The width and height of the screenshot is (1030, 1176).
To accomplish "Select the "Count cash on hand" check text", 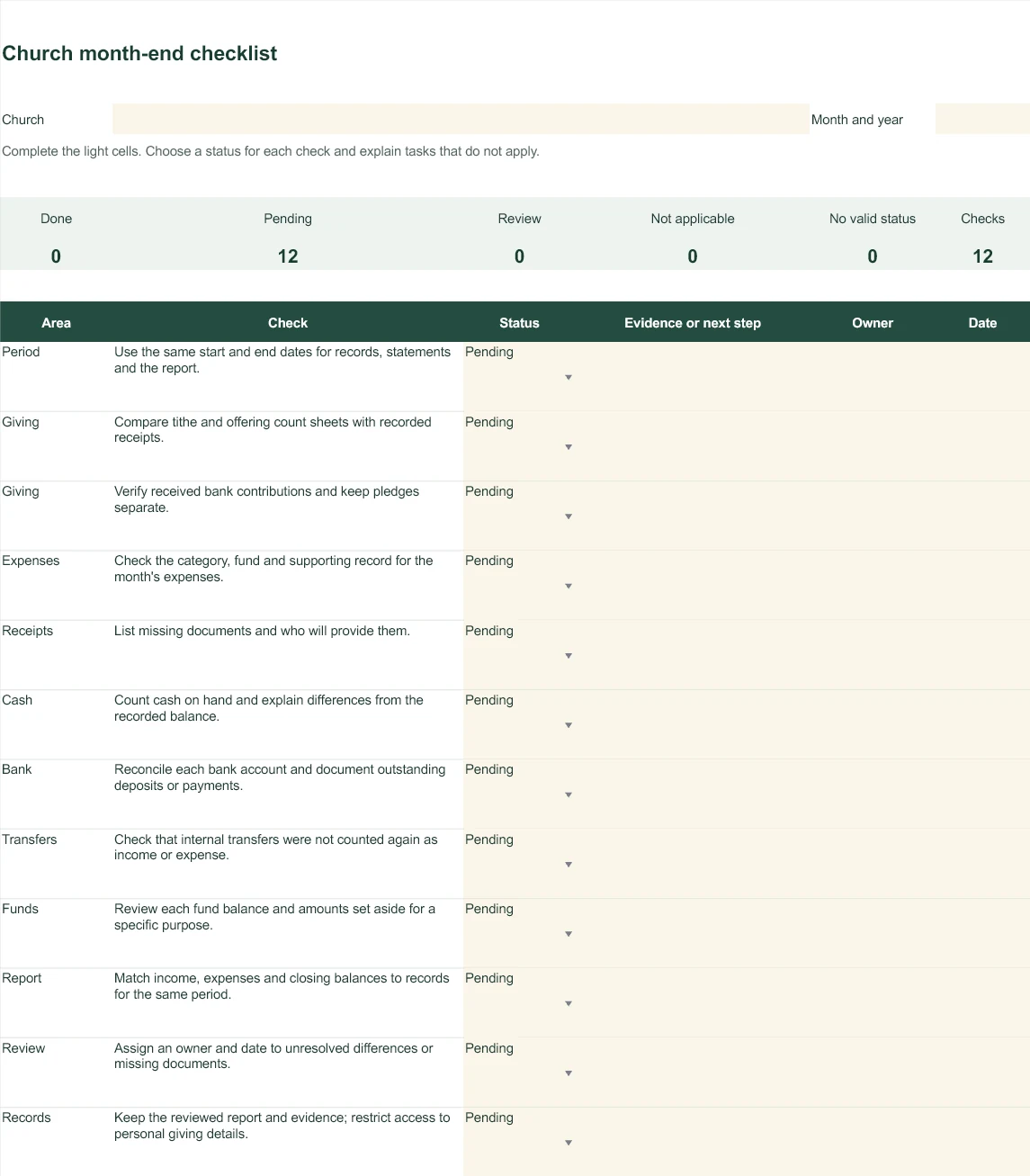I will 269,708.
